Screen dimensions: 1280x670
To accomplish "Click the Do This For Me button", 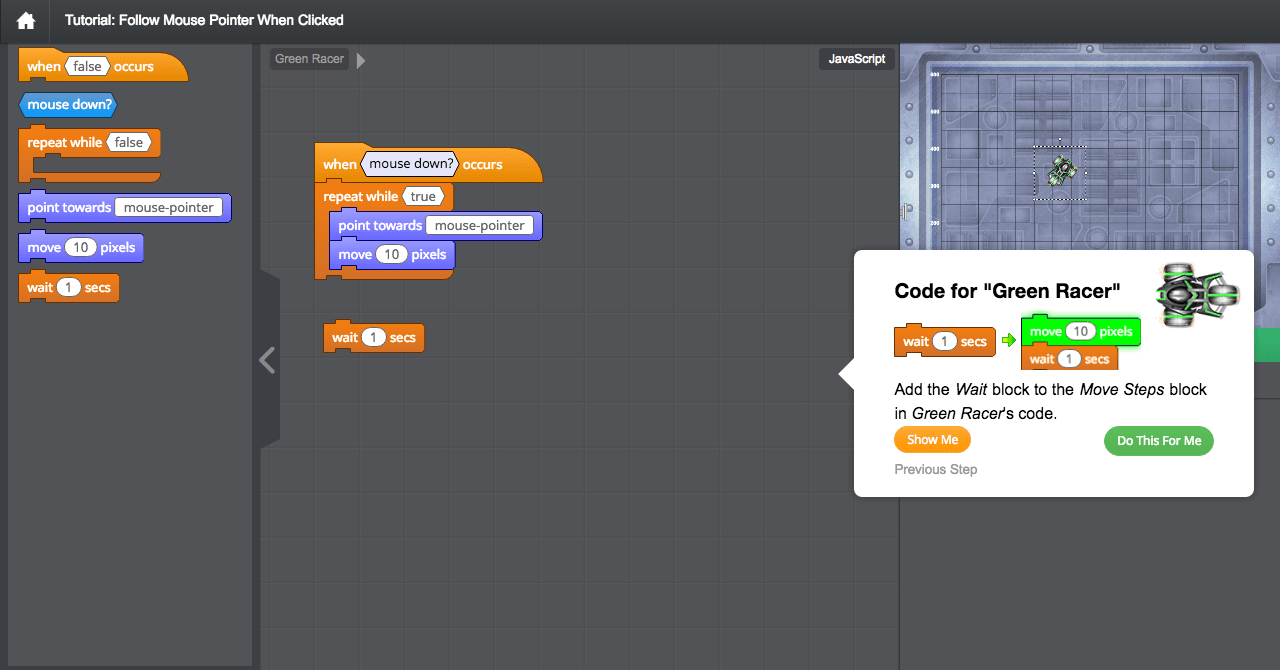I will 1159,441.
